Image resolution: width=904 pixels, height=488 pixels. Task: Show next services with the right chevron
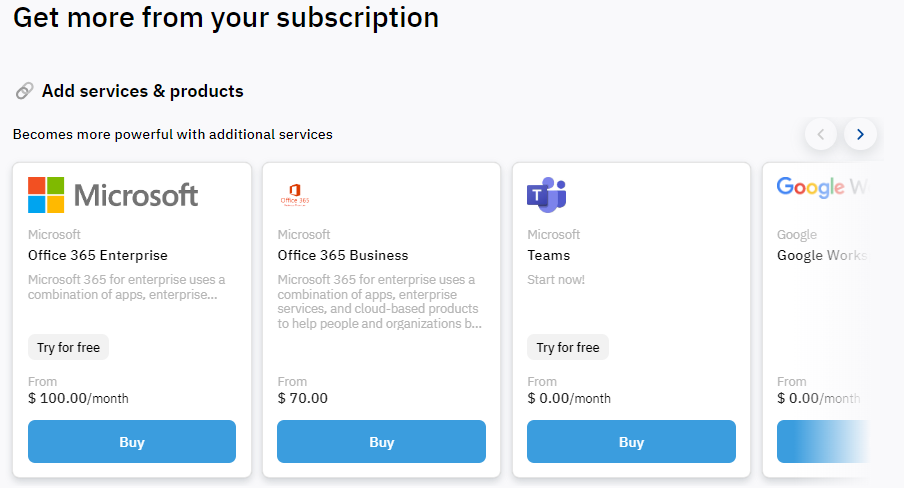(x=860, y=134)
